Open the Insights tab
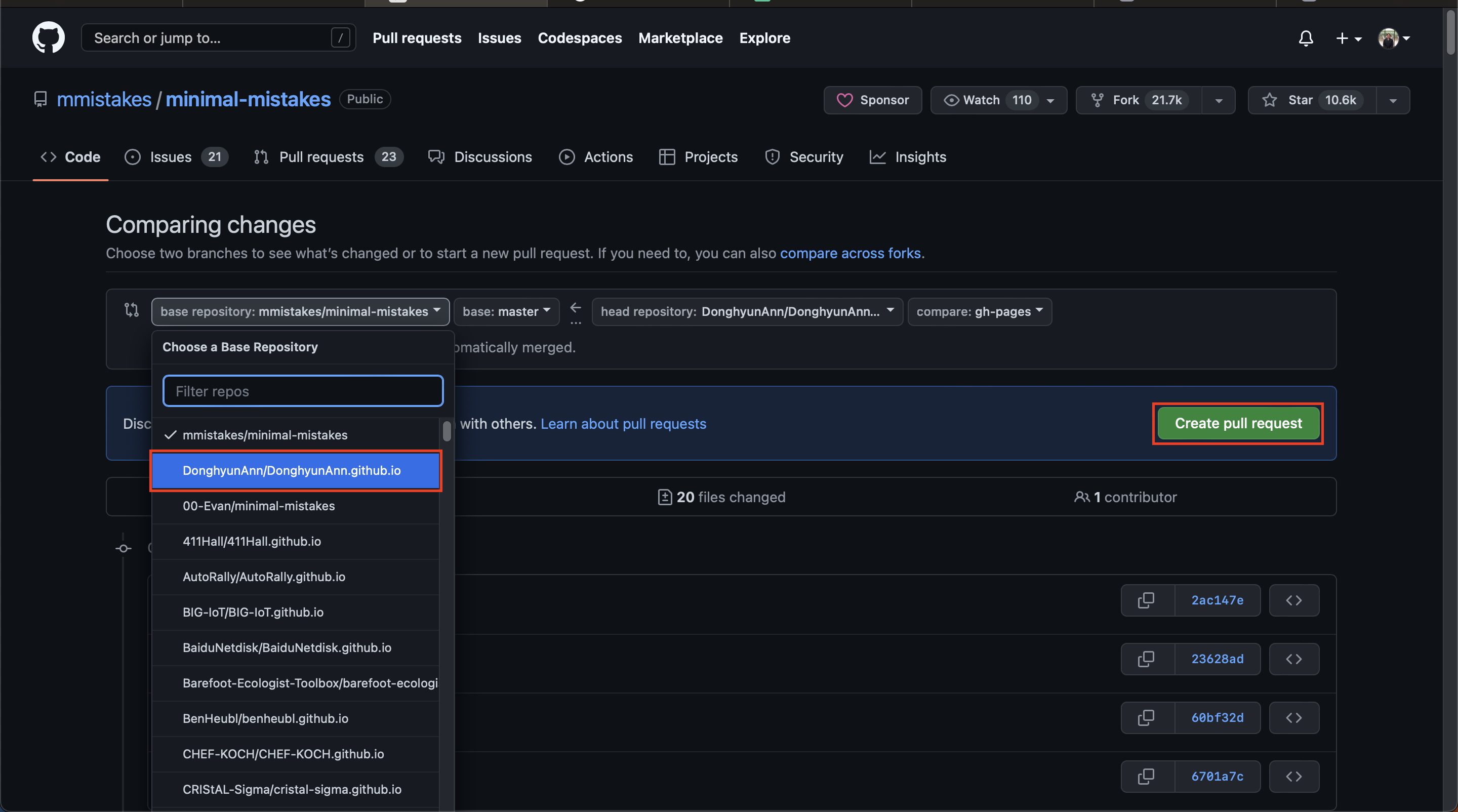1458x812 pixels. pos(907,157)
